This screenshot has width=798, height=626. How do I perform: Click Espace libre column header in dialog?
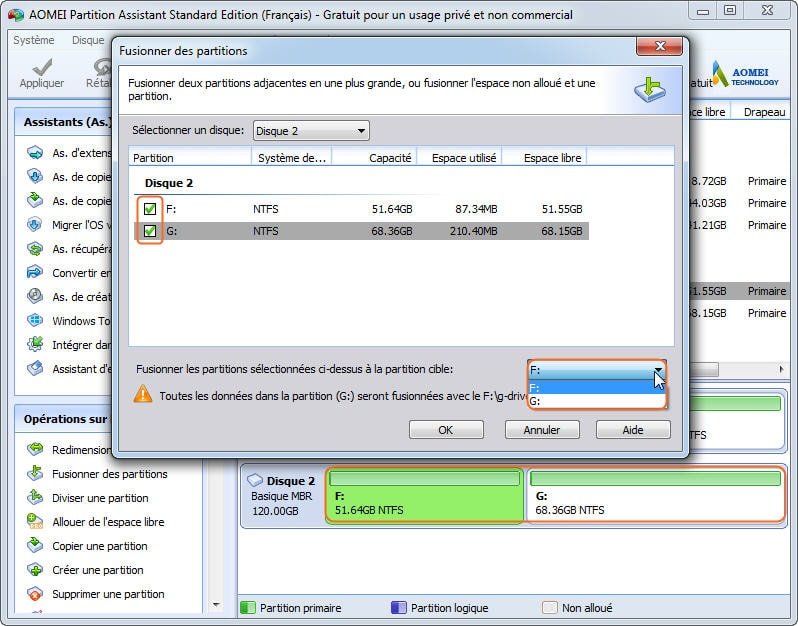click(545, 158)
